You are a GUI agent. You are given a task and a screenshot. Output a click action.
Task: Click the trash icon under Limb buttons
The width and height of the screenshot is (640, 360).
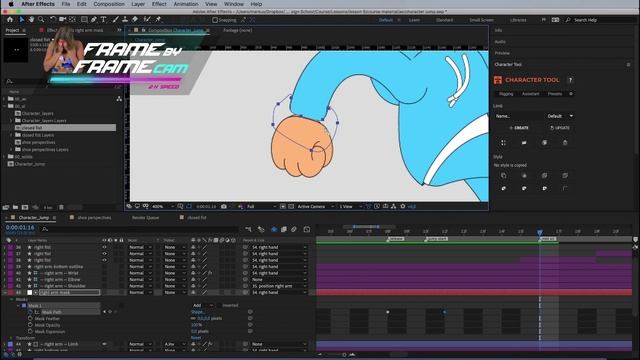(565, 143)
